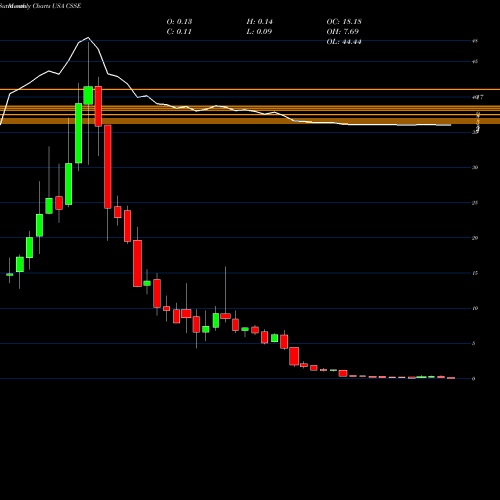The height and width of the screenshot is (500, 500).
Task: Click the '10' price axis label
Action: coord(475,308)
